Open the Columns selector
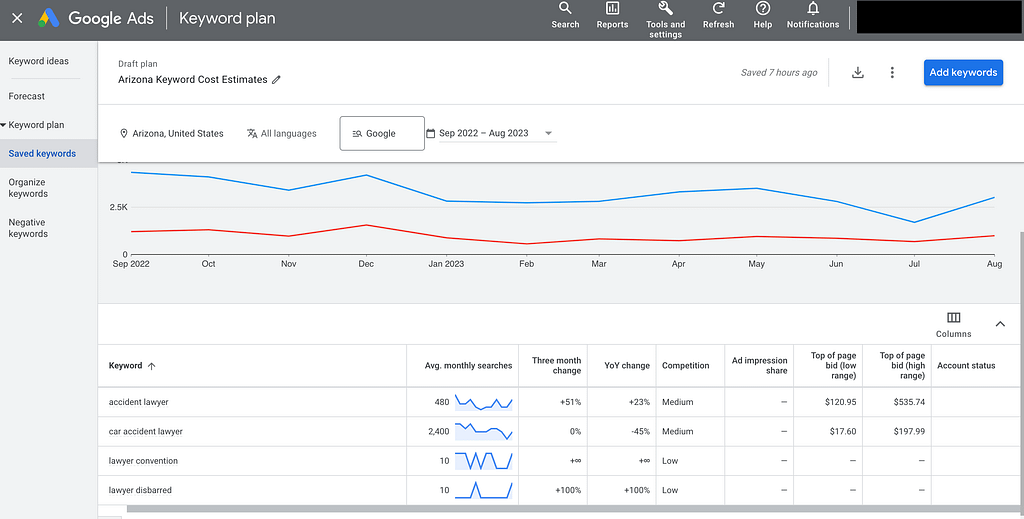Image resolution: width=1024 pixels, height=519 pixels. tap(953, 324)
